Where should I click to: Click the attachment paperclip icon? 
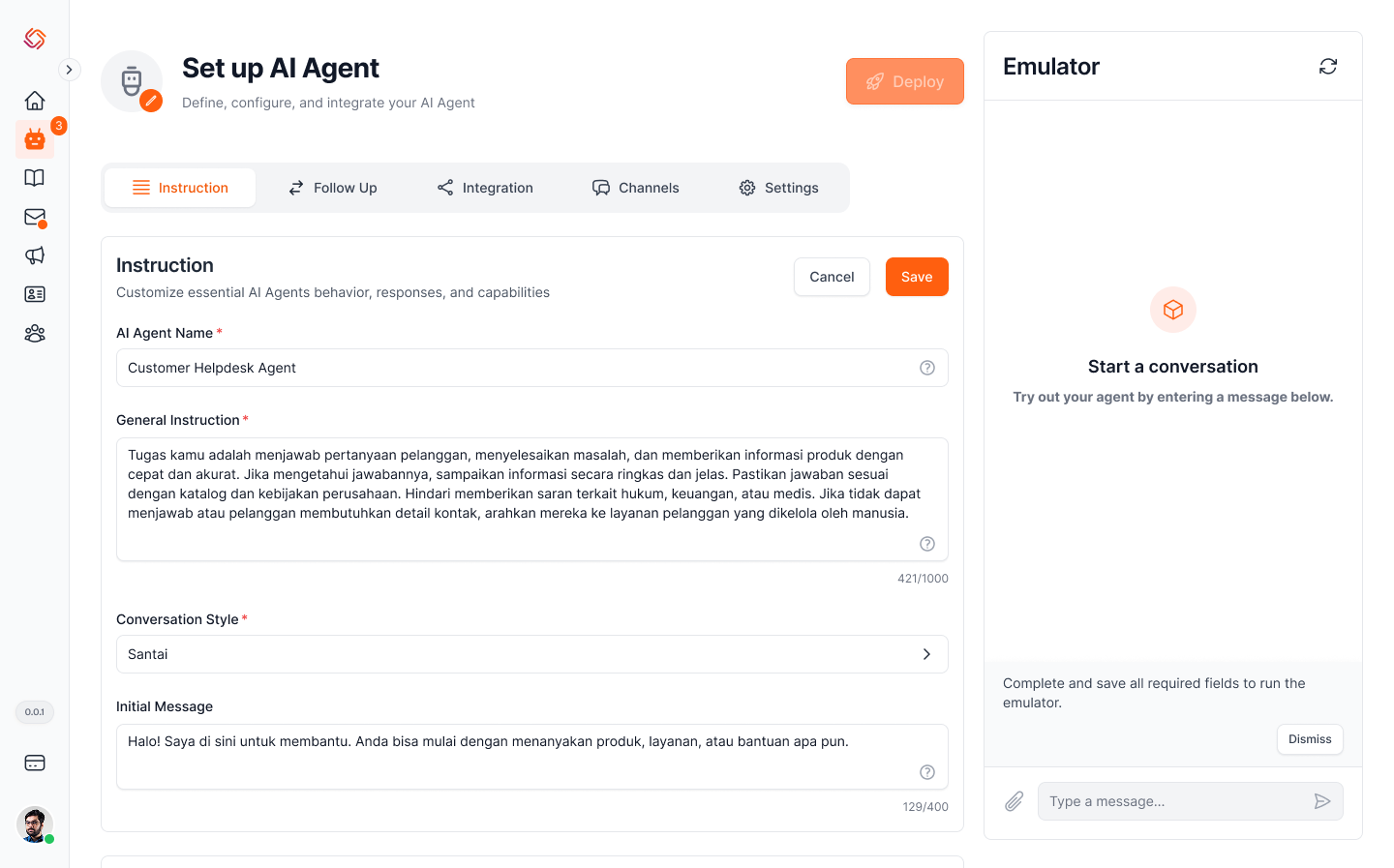1014,801
